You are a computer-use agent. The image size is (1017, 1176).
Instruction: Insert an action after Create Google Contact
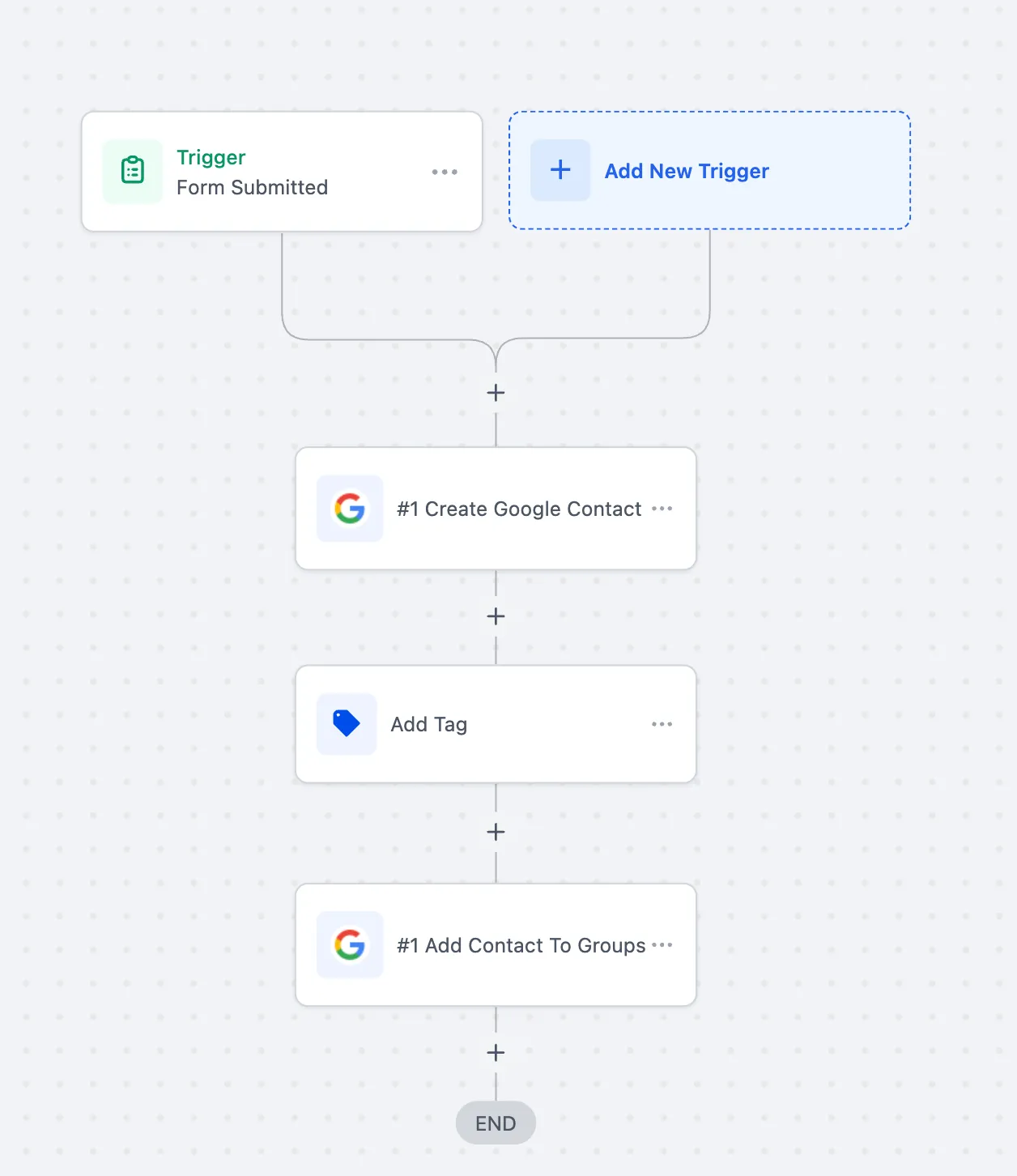pyautogui.click(x=496, y=616)
